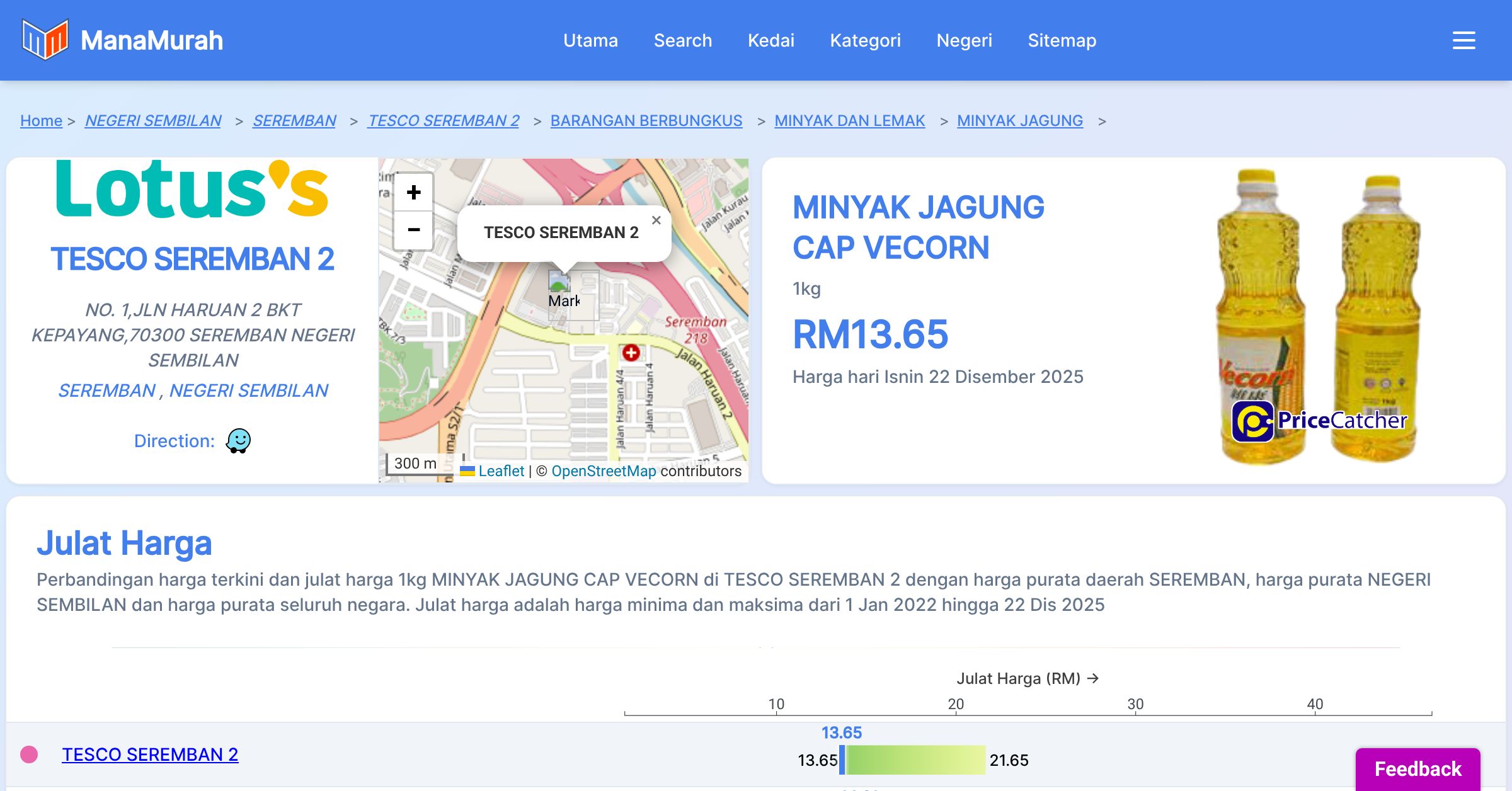This screenshot has height=791, width=1512.
Task: Click the pink dot beside TESCO SEREMBAN 2
Action: pyautogui.click(x=29, y=754)
